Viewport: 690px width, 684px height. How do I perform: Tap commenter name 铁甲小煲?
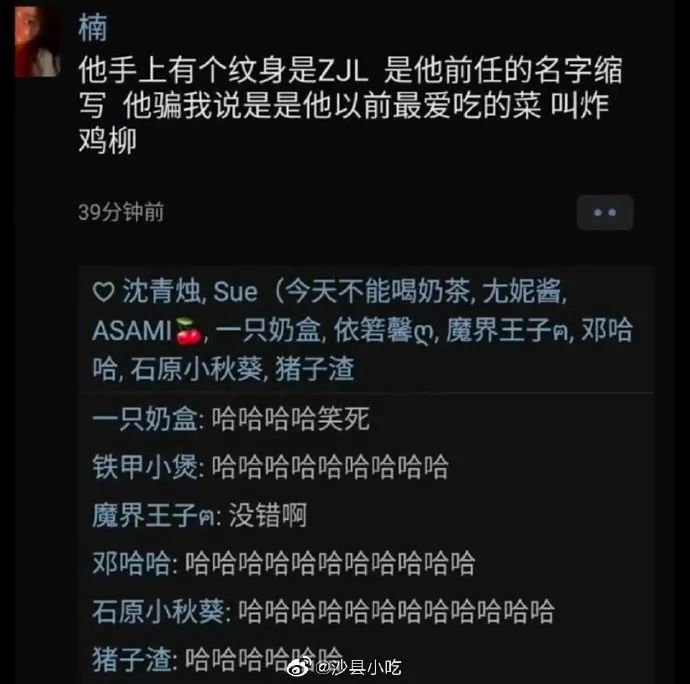click(145, 467)
